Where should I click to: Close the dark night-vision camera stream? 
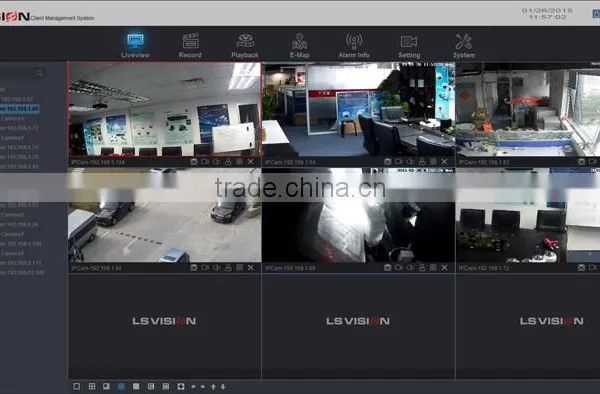pyautogui.click(x=444, y=268)
